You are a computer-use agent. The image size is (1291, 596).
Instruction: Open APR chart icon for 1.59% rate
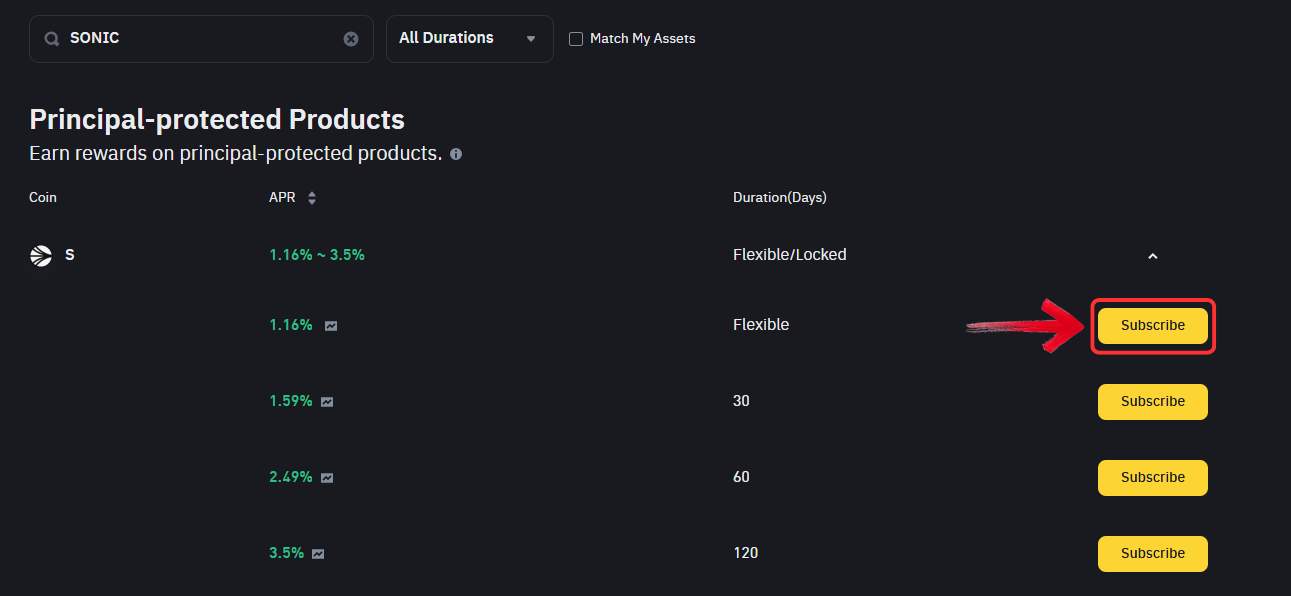point(327,402)
